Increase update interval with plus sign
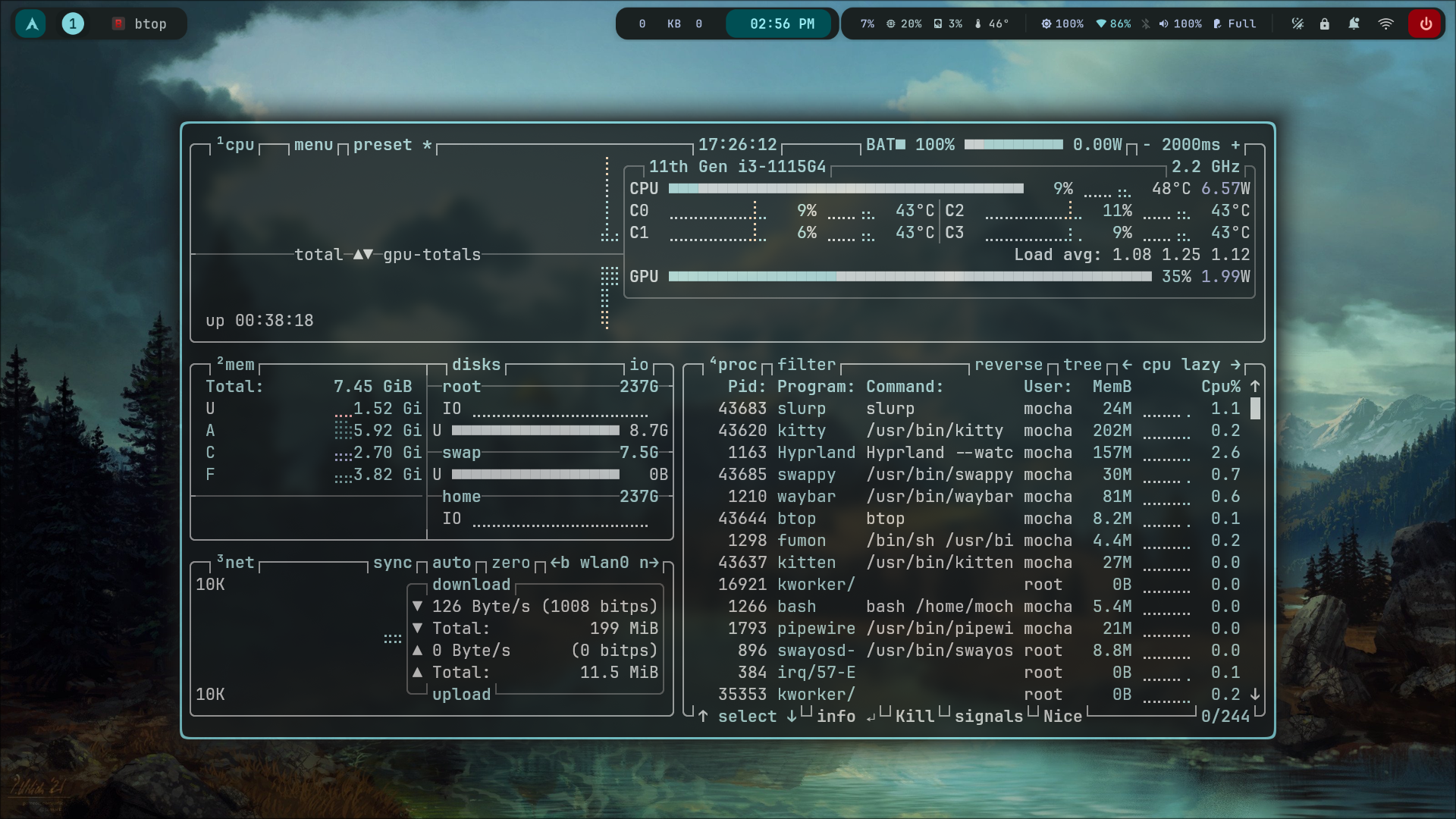 1235,145
